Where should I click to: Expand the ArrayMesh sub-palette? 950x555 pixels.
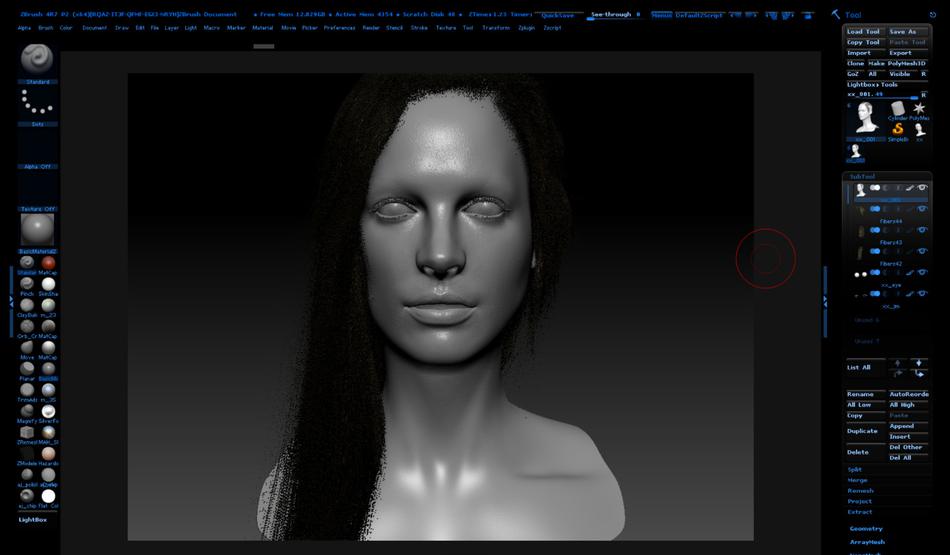tap(867, 542)
